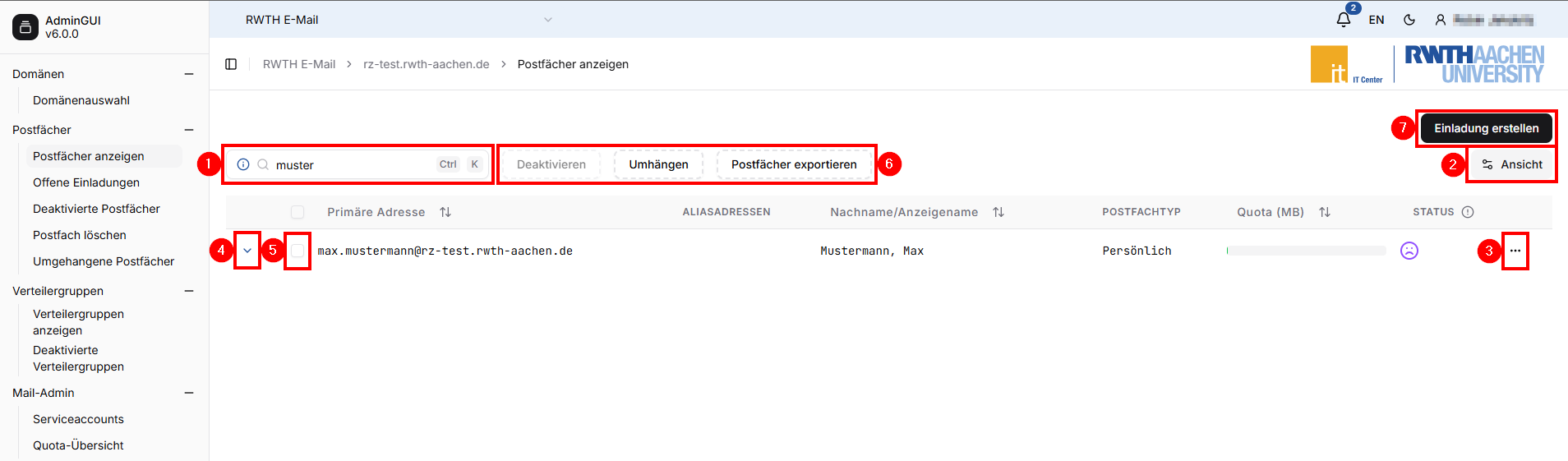Click the STATUS column info icon
Screen dimensions: 1568x461
[1468, 212]
